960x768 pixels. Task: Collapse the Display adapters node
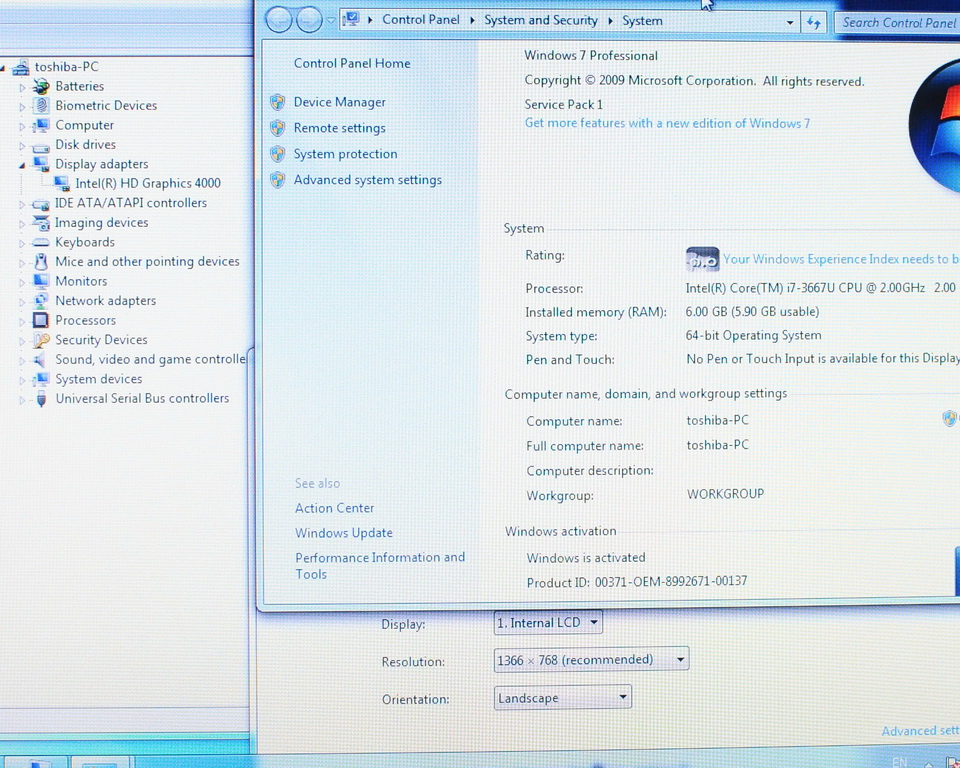[x=23, y=165]
